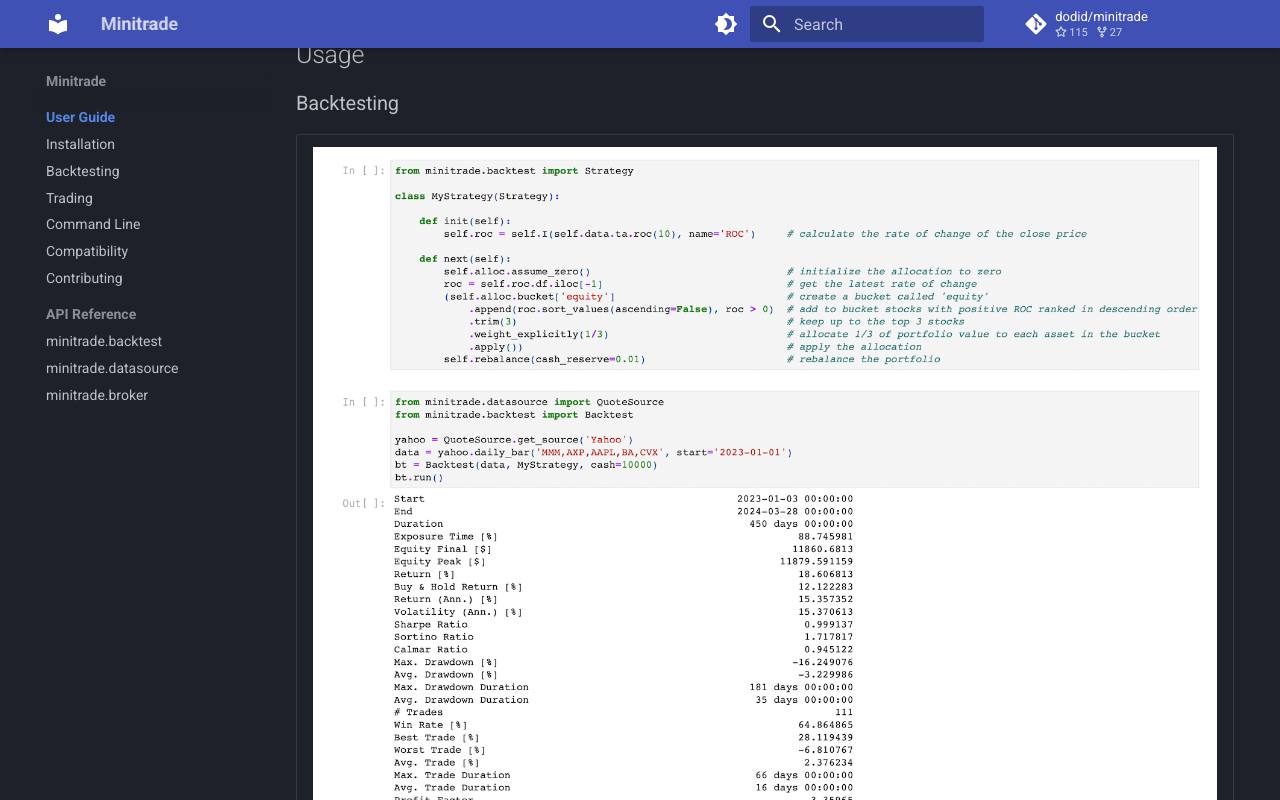This screenshot has width=1280, height=800.
Task: Click the 'Win Rate [%]' output row
Action: click(x=623, y=725)
